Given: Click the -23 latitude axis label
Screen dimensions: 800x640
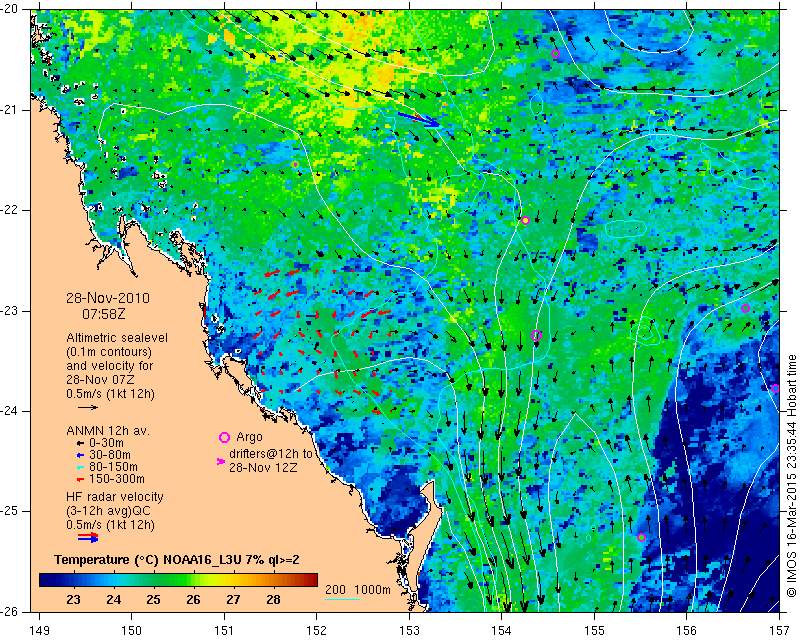Looking at the screenshot, I should click(11, 311).
